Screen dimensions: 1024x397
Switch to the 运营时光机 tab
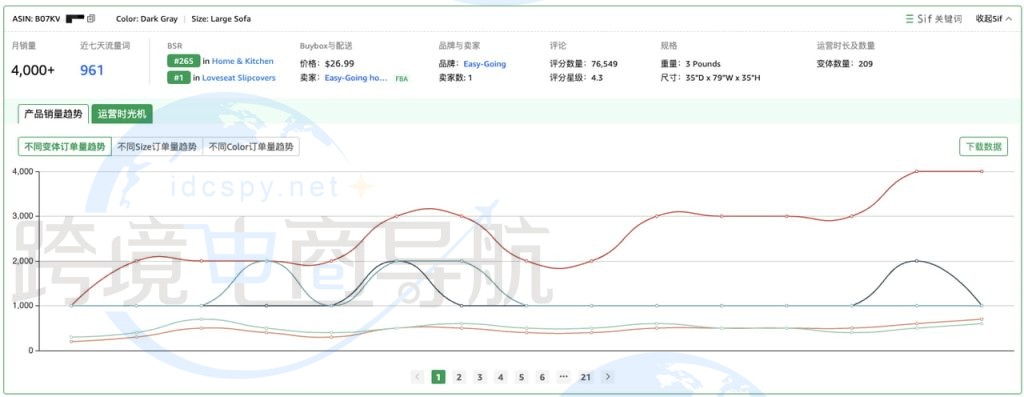tap(122, 114)
